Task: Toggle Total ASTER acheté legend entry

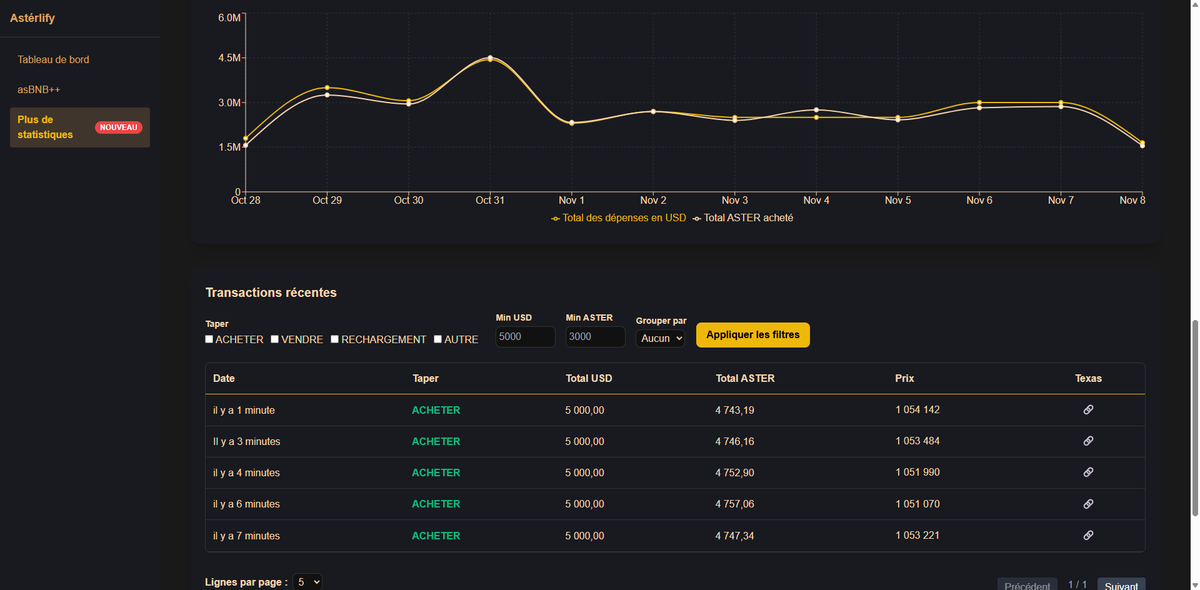Action: (x=742, y=218)
